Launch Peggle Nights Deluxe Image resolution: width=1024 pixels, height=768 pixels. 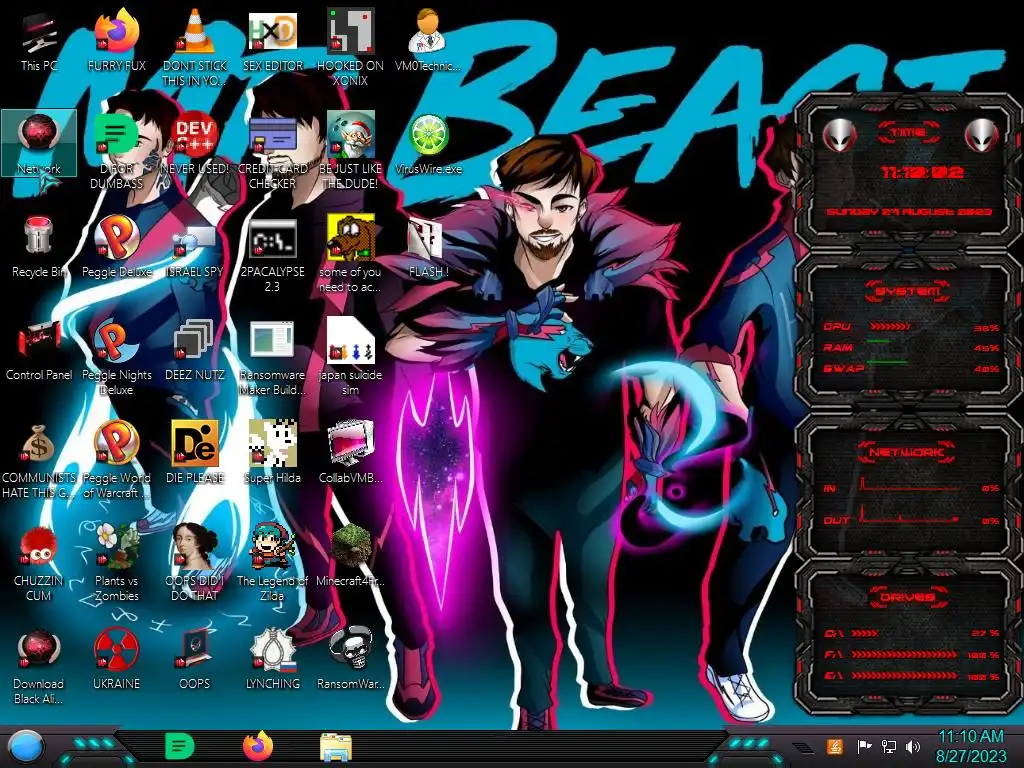116,355
